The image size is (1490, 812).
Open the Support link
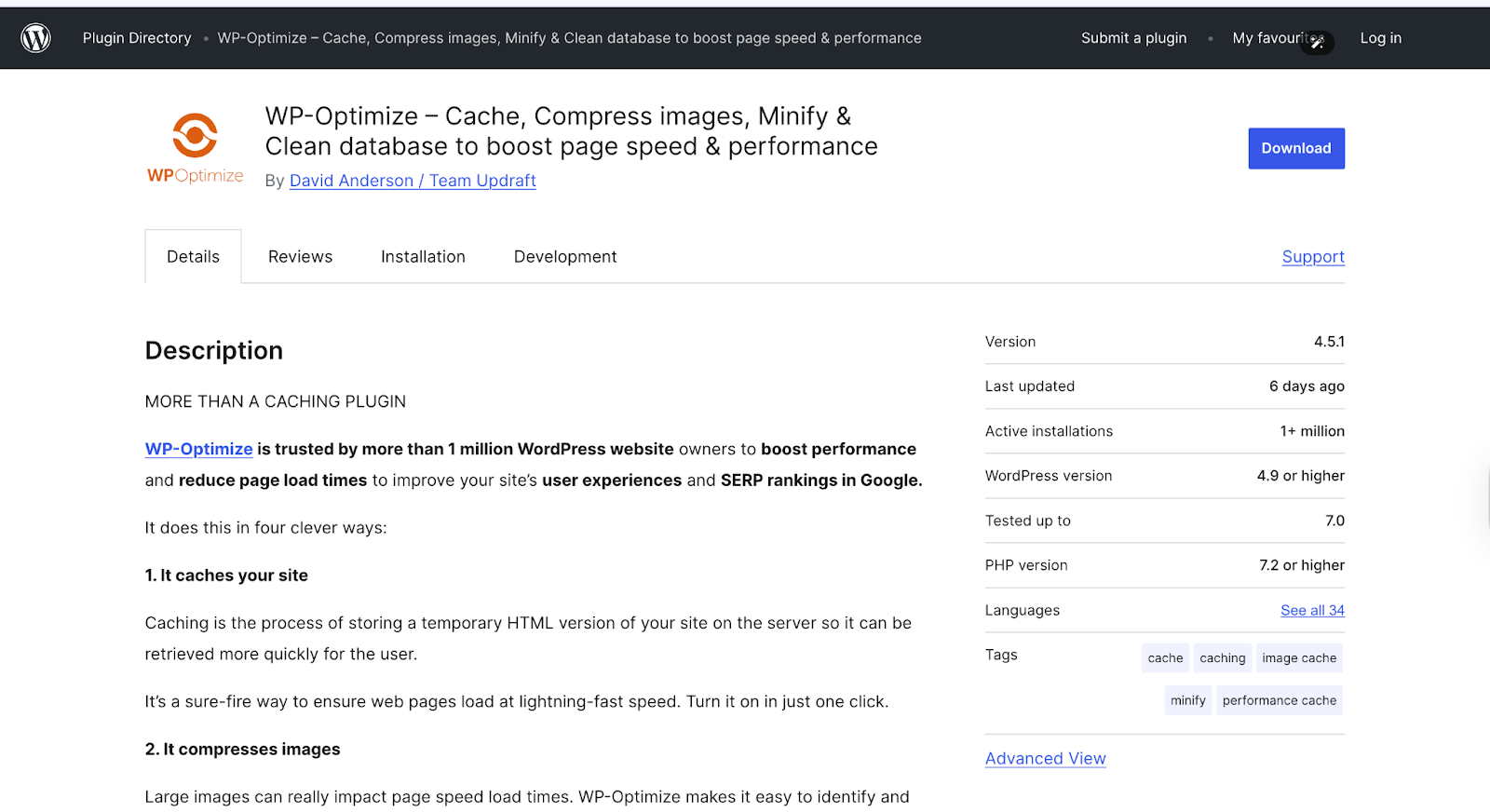click(1313, 256)
